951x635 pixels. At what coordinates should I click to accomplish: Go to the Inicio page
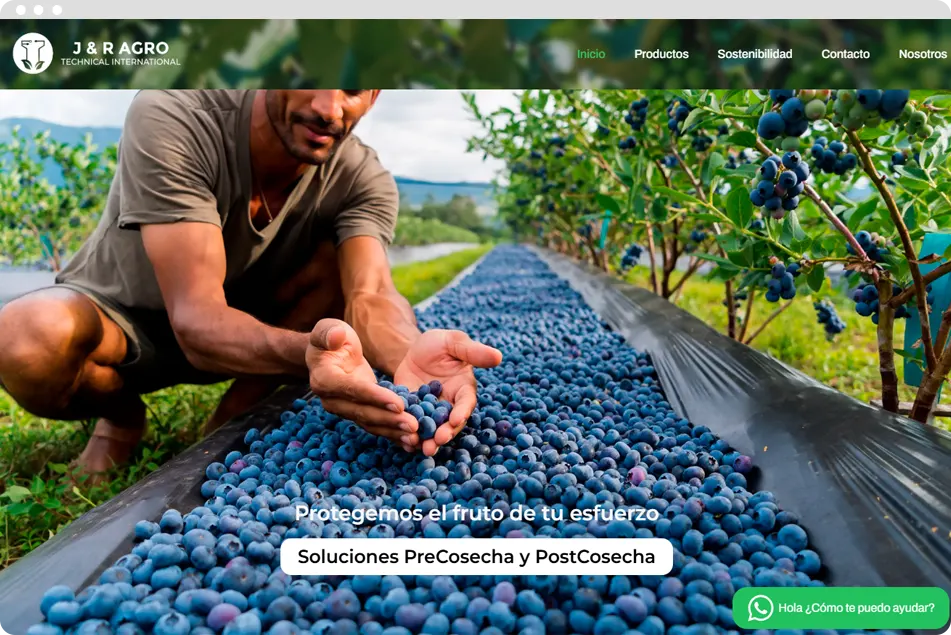[x=591, y=54]
